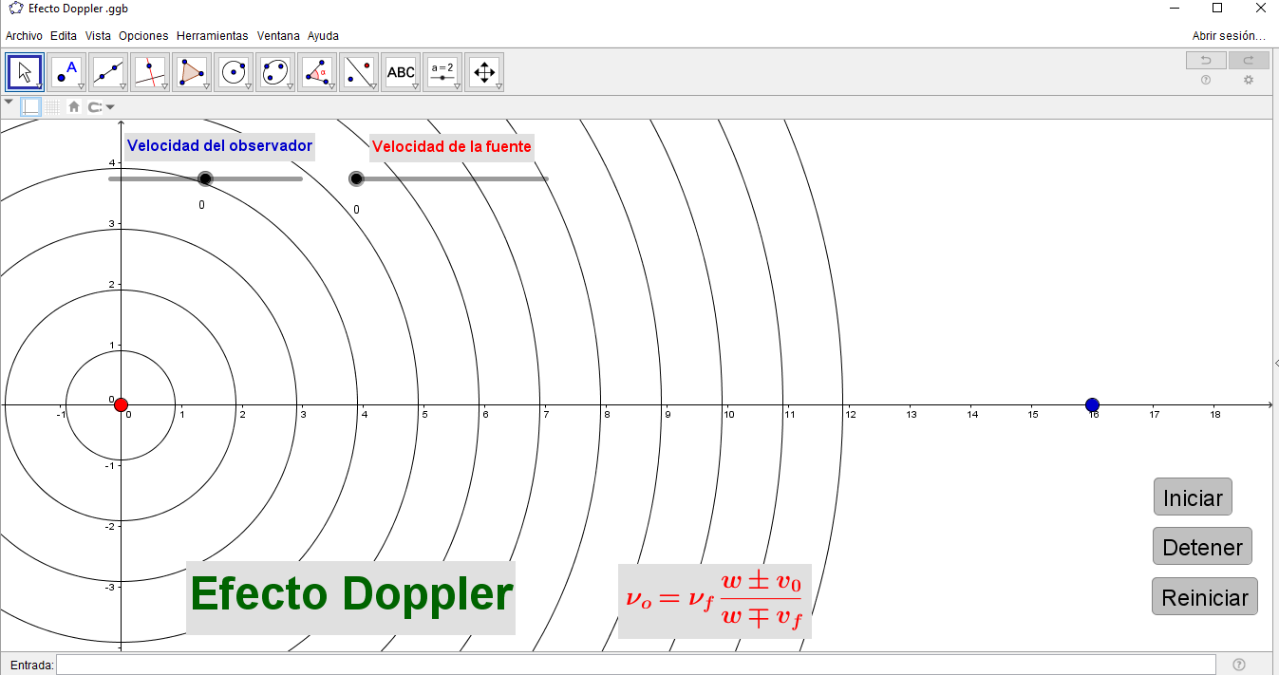
Task: Click the Iniciar button
Action: point(1193,497)
